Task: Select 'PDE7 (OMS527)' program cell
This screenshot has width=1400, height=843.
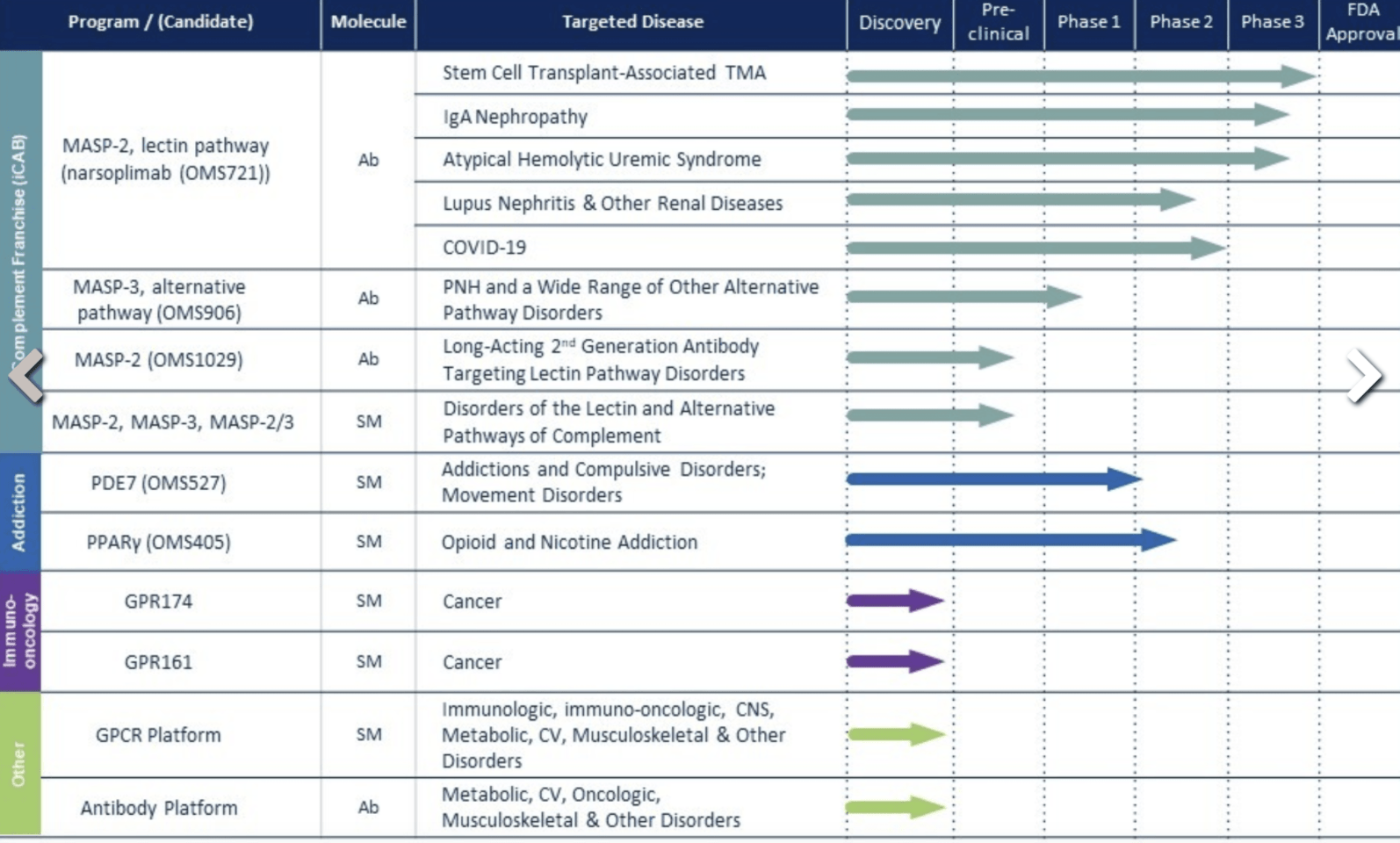Action: (x=158, y=483)
